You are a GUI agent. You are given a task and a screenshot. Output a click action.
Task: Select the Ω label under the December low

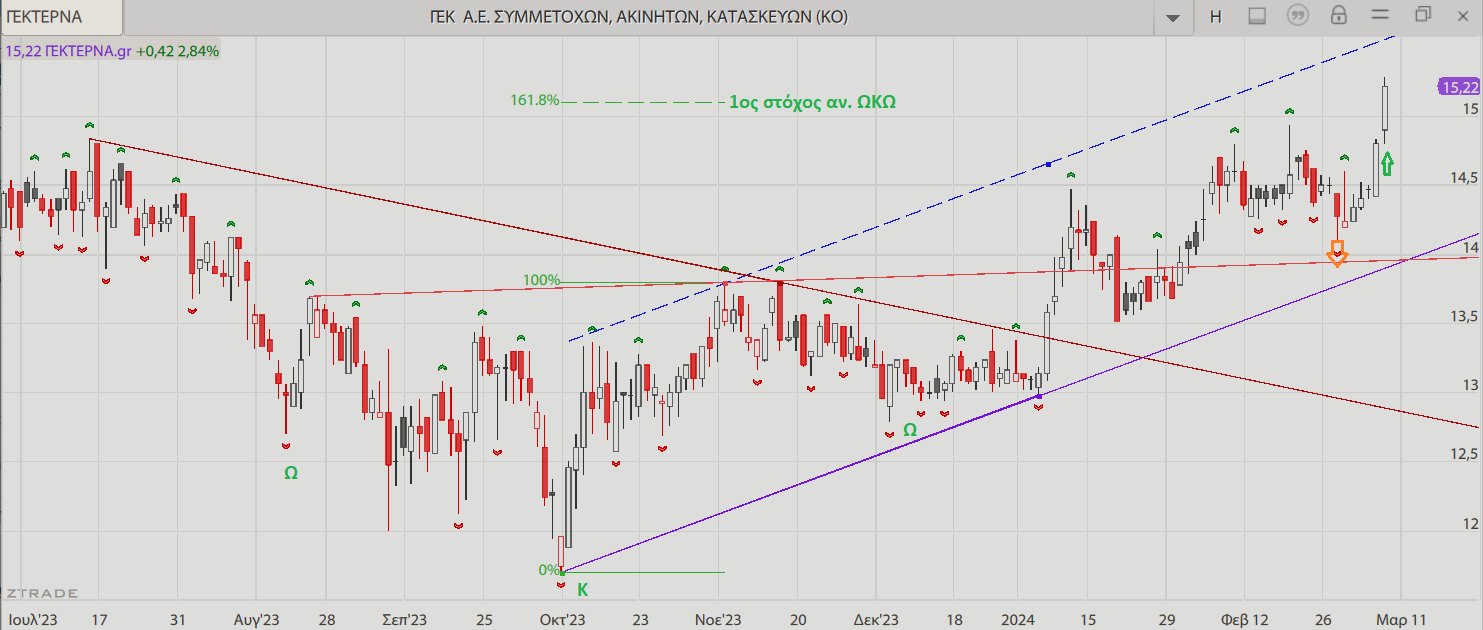click(x=910, y=430)
